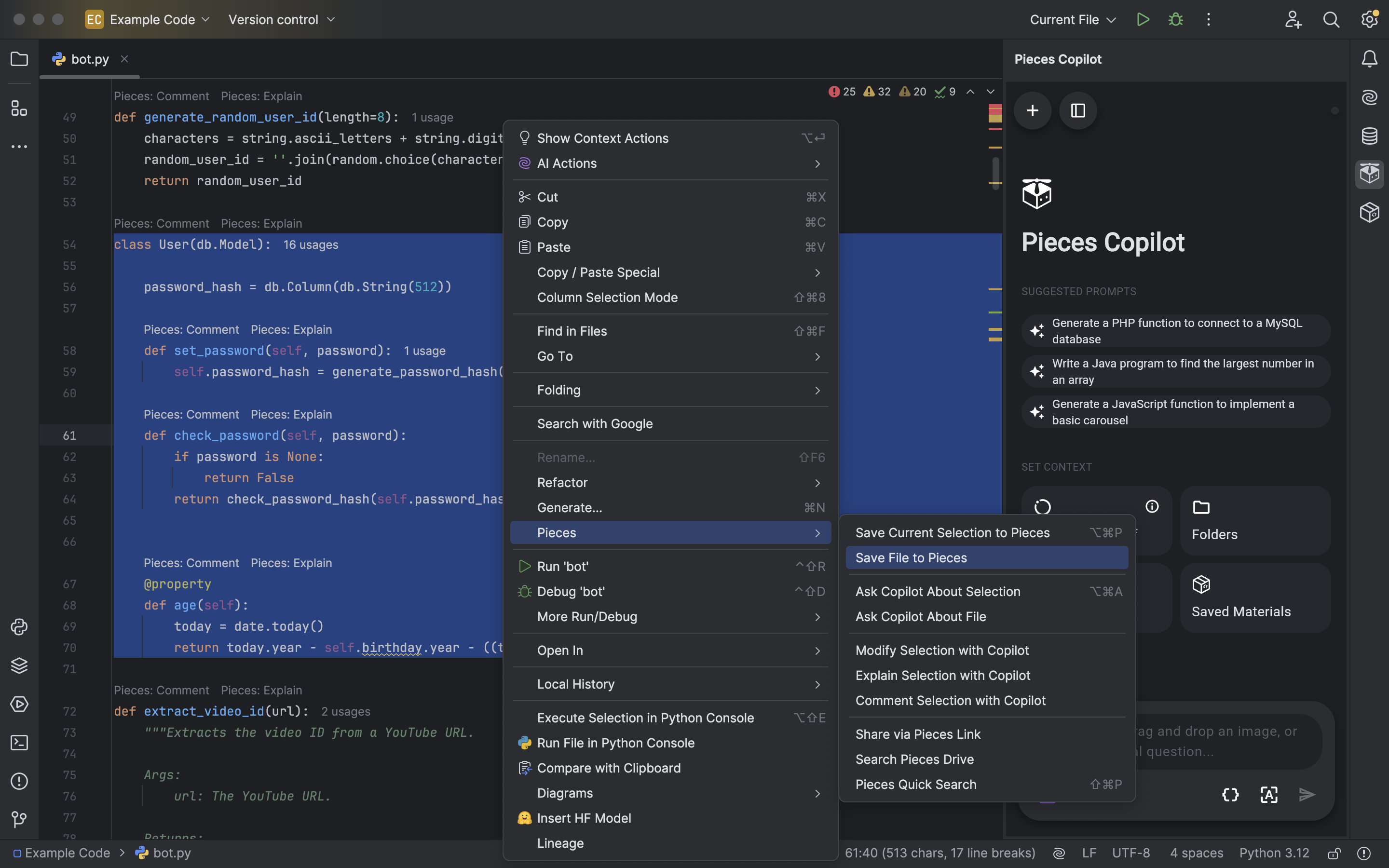Select Ask Copilot About Selection
Viewport: 1389px width, 868px height.
point(987,592)
